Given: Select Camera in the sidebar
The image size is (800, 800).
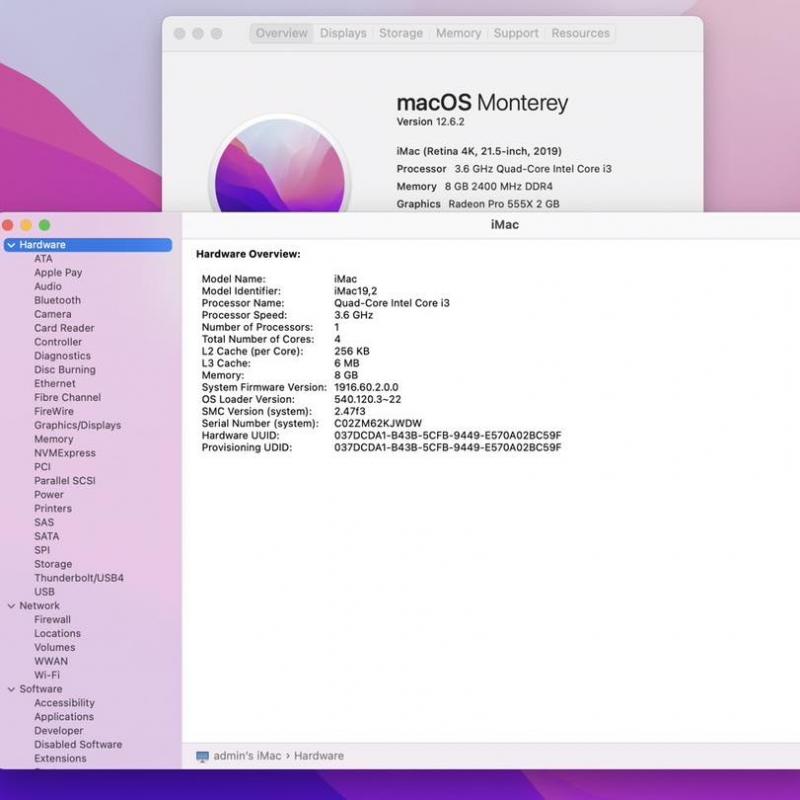Looking at the screenshot, I should pyautogui.click(x=53, y=314).
